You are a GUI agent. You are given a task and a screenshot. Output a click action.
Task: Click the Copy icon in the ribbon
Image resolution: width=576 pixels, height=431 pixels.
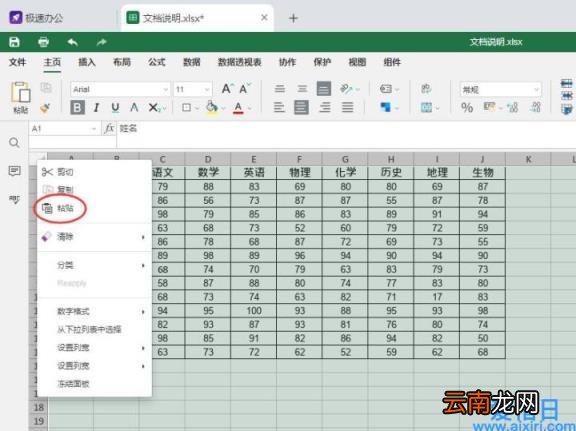tap(46, 88)
